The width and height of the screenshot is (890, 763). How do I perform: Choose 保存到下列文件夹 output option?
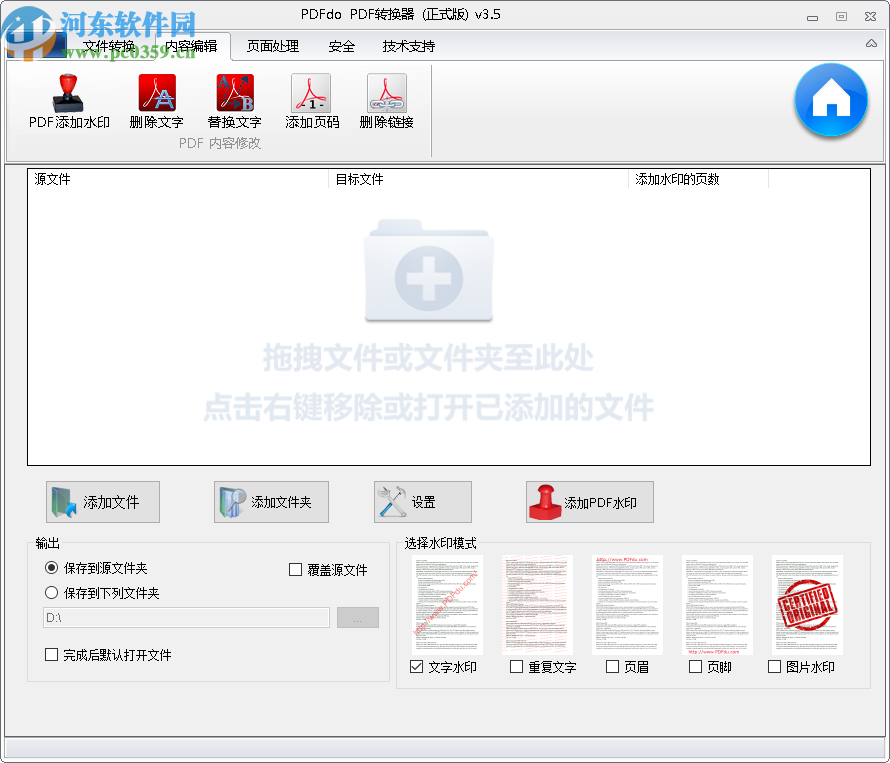tap(51, 592)
